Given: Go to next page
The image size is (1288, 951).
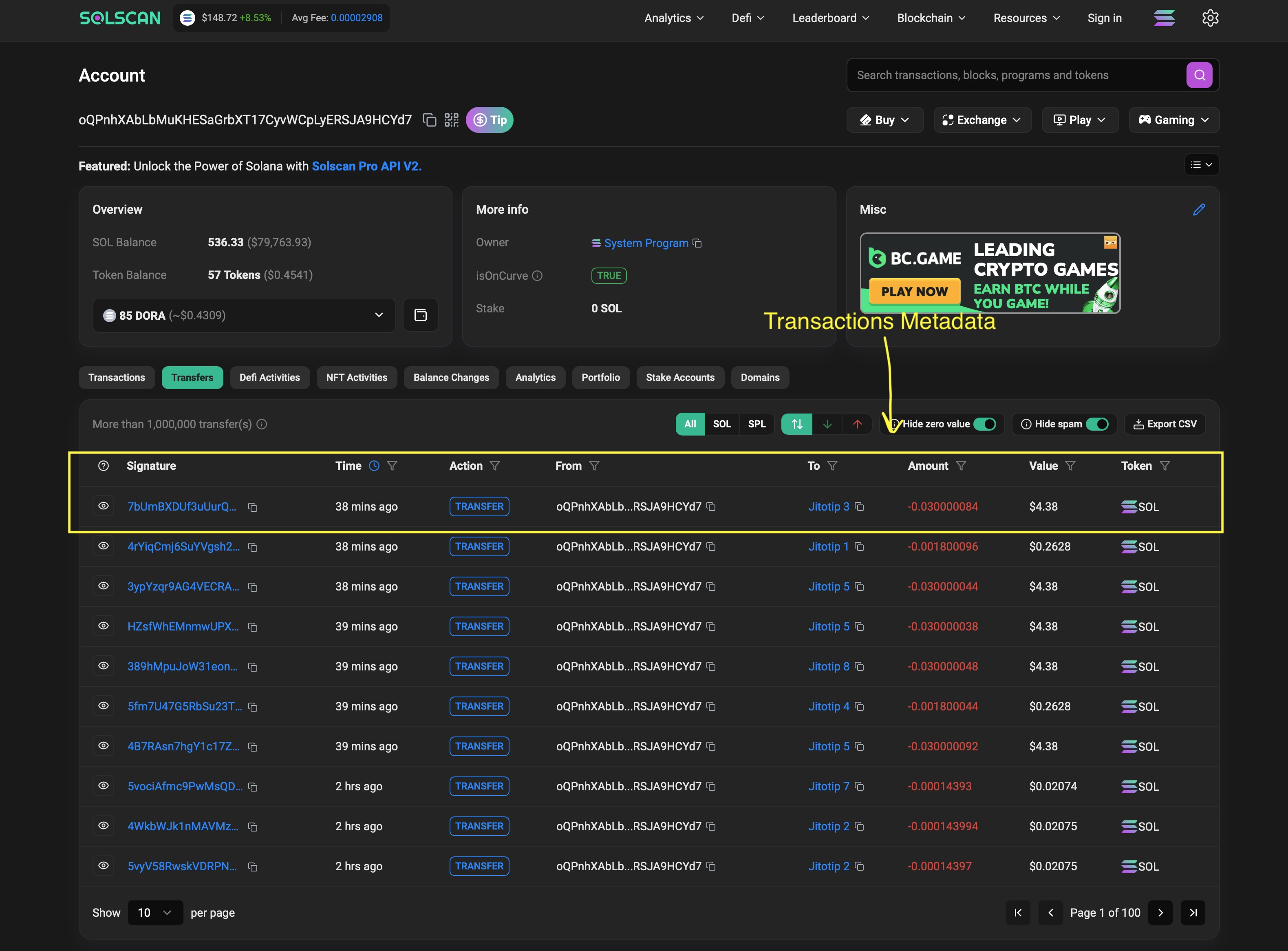Looking at the screenshot, I should click(x=1160, y=912).
